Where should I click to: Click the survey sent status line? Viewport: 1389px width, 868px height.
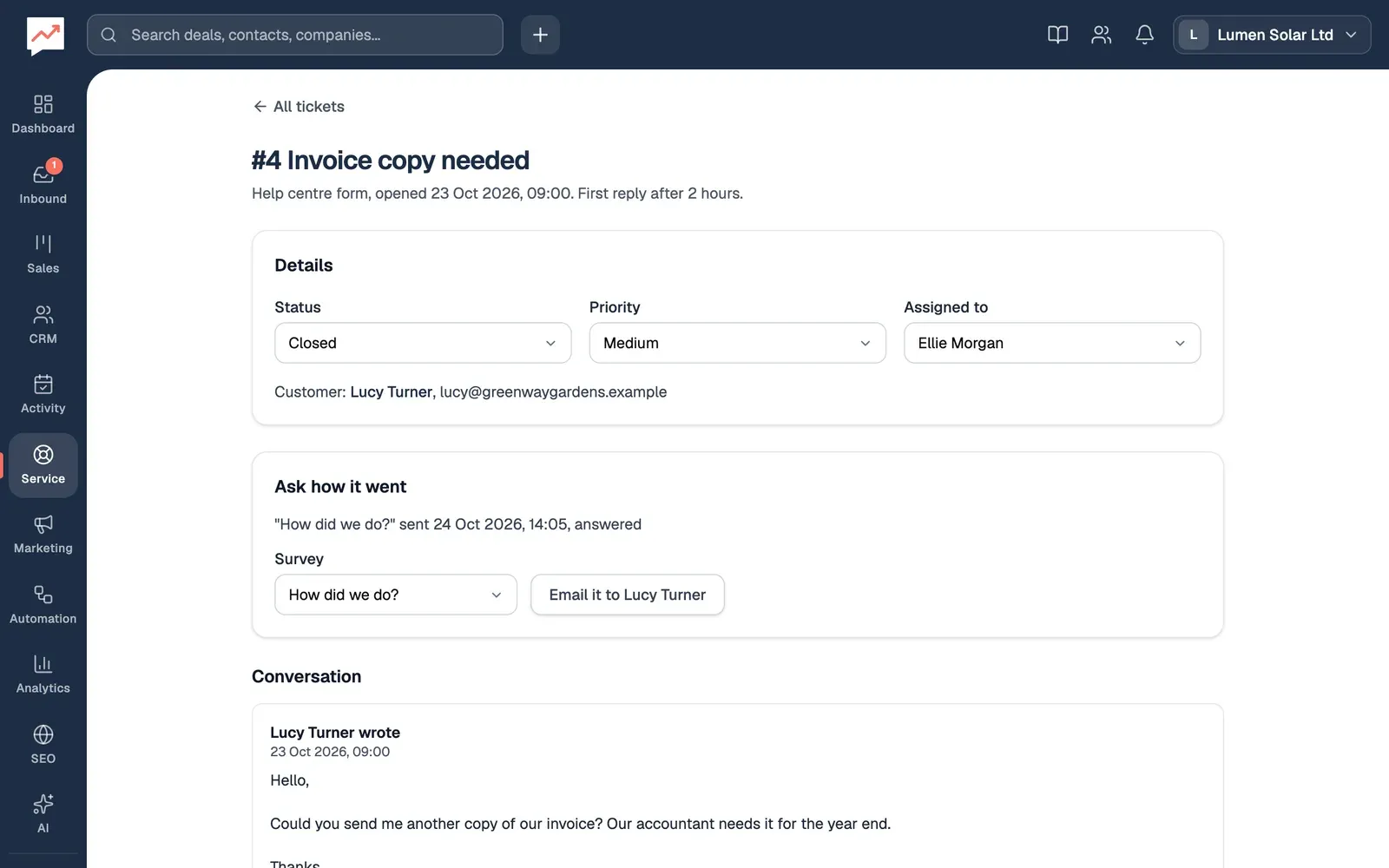[458, 524]
